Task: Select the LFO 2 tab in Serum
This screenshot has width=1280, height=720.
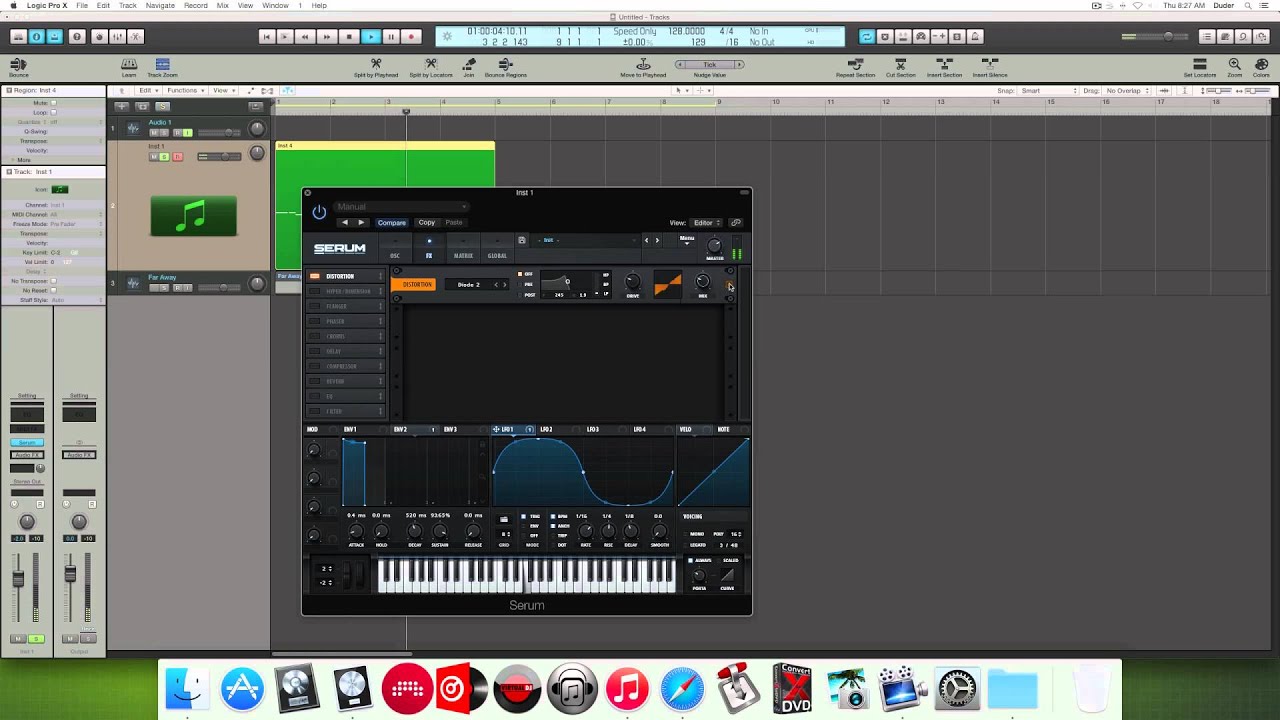Action: click(x=546, y=429)
